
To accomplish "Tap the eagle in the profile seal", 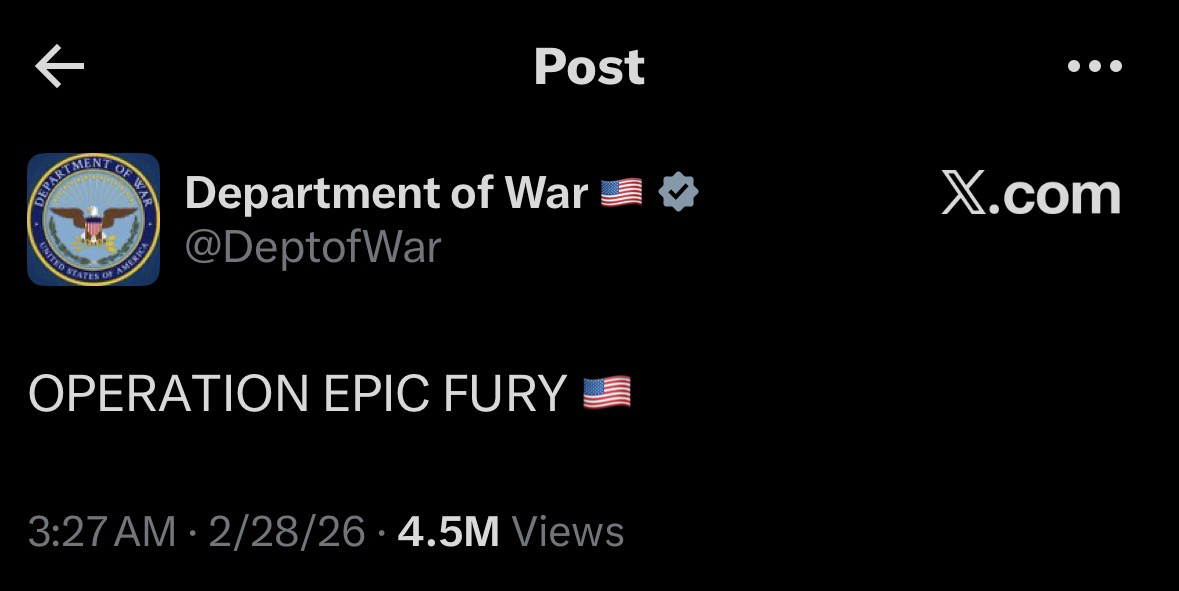I will [x=93, y=220].
